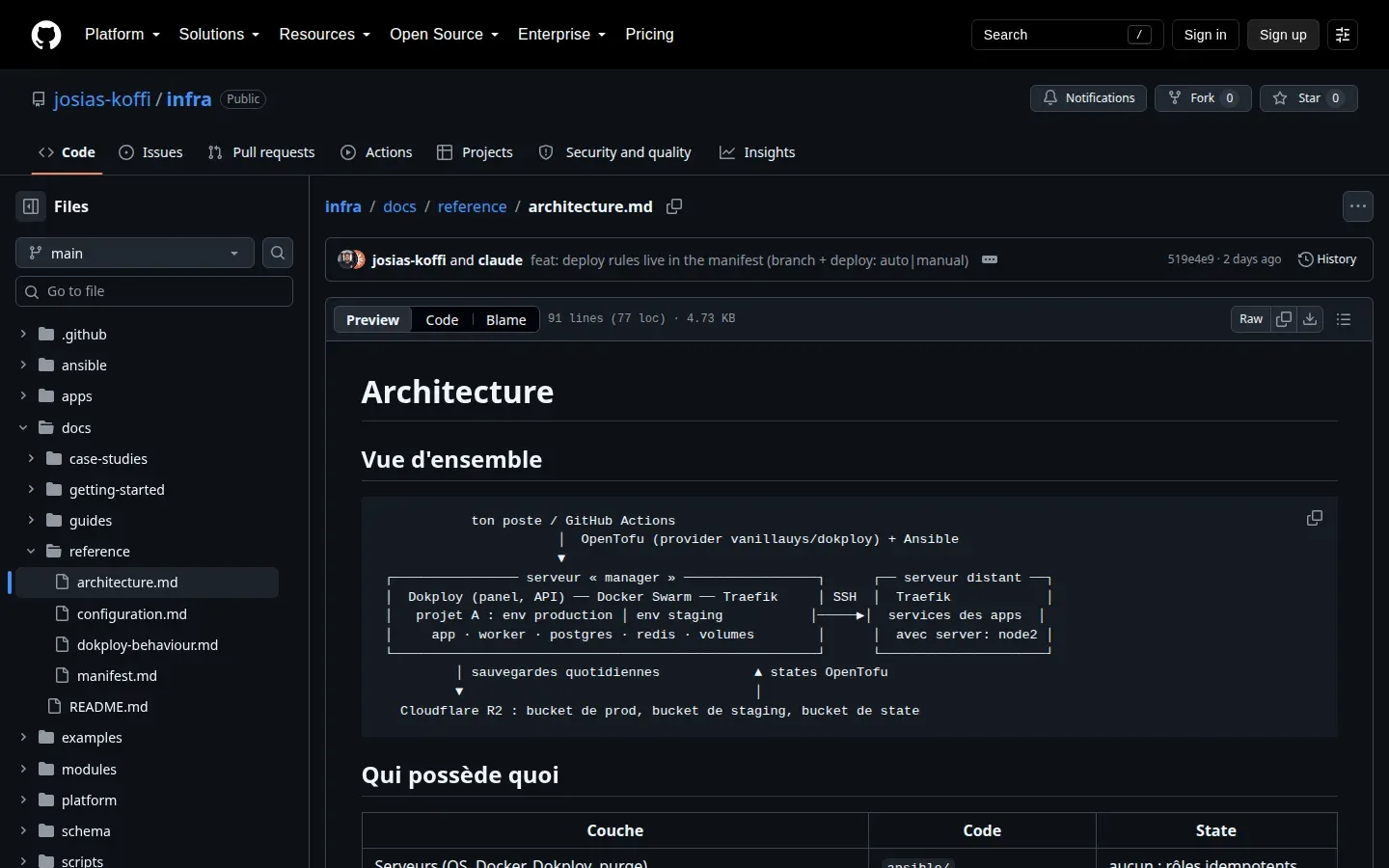This screenshot has width=1389, height=868.
Task: Open the document outline icon
Action: pyautogui.click(x=1344, y=319)
